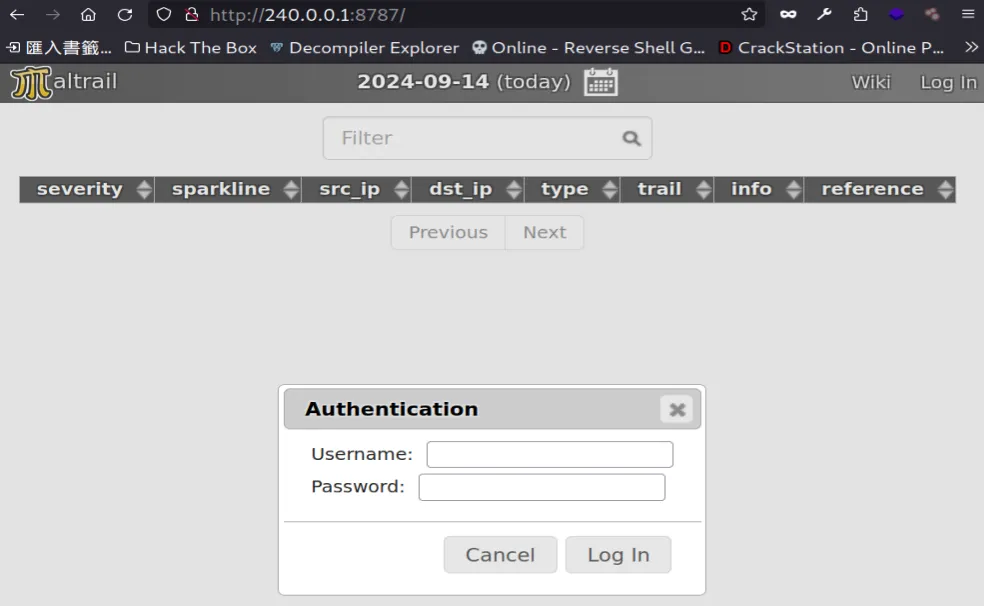Sort table by the src_ip column

[350, 189]
